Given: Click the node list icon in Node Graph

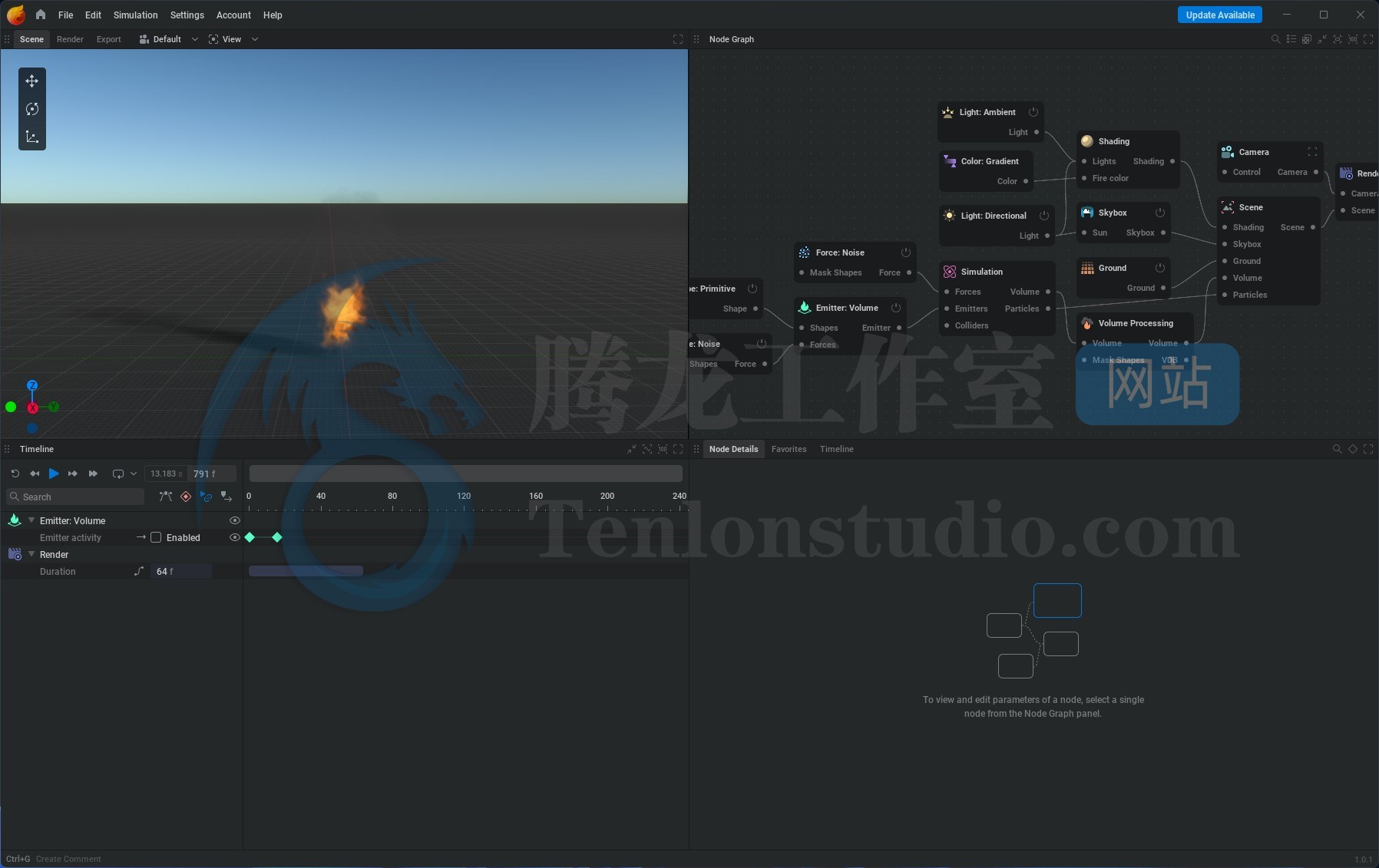Looking at the screenshot, I should pos(1291,39).
